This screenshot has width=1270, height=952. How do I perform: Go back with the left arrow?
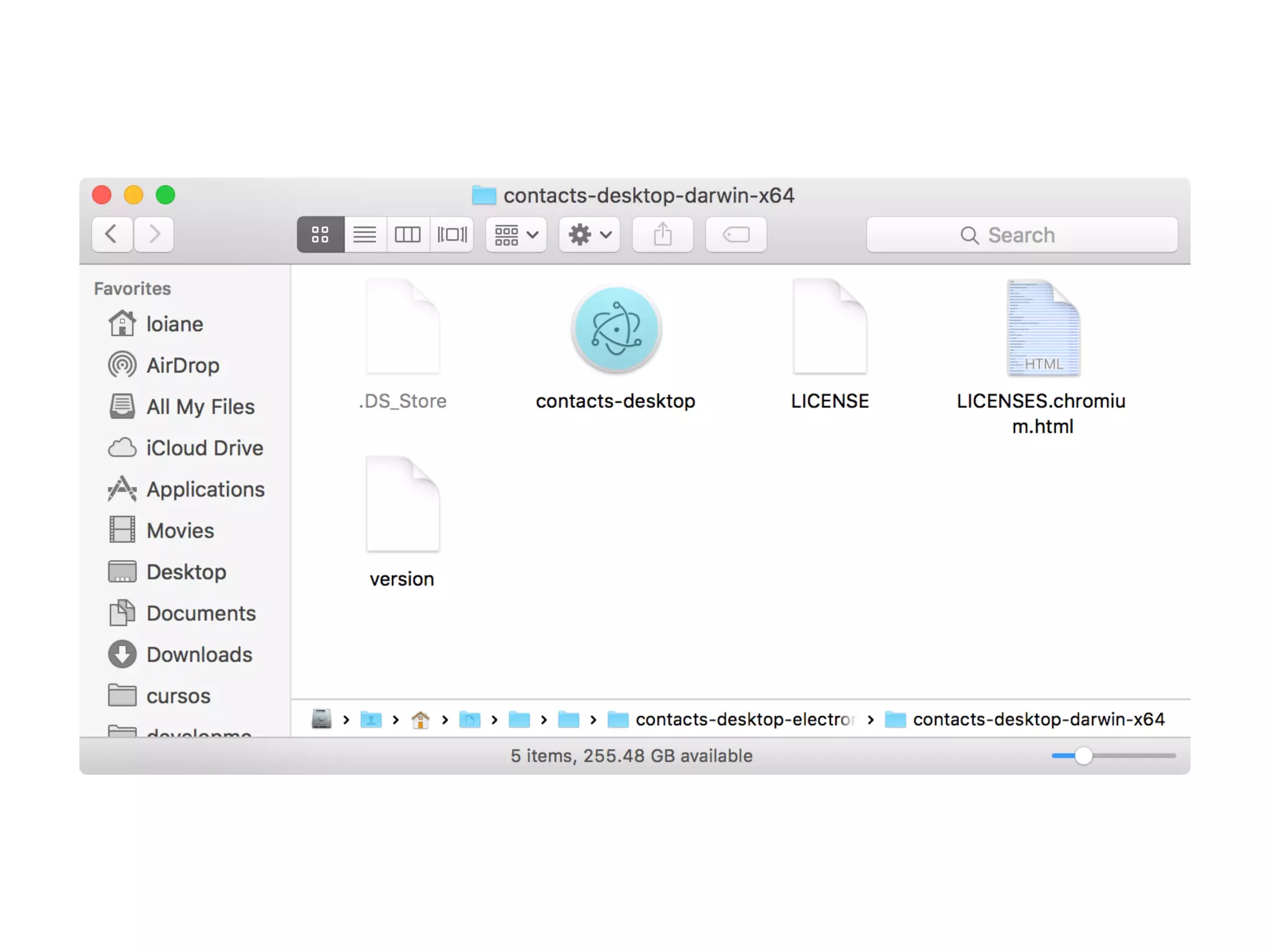pyautogui.click(x=112, y=234)
